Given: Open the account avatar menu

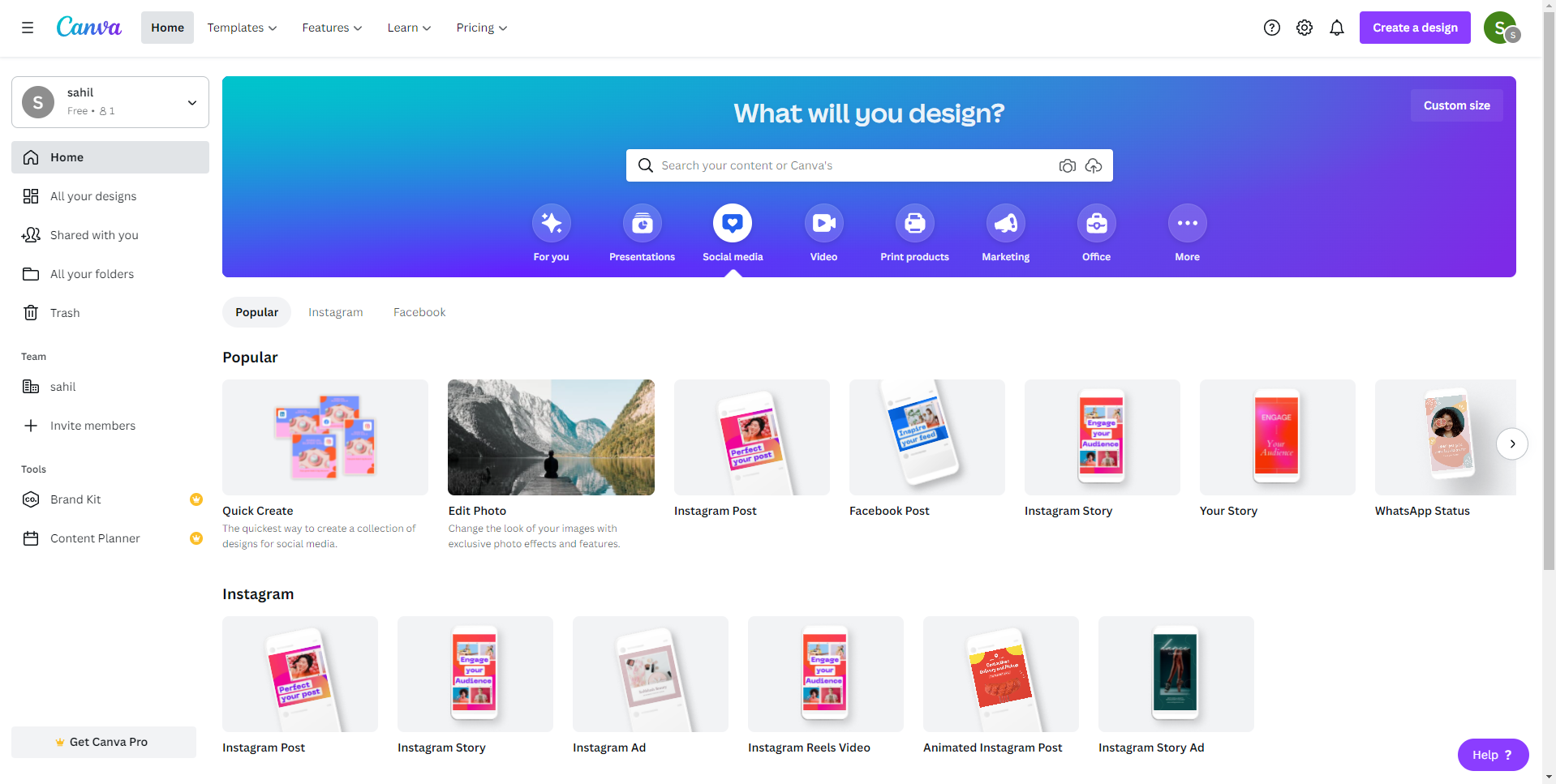Looking at the screenshot, I should 1501,28.
